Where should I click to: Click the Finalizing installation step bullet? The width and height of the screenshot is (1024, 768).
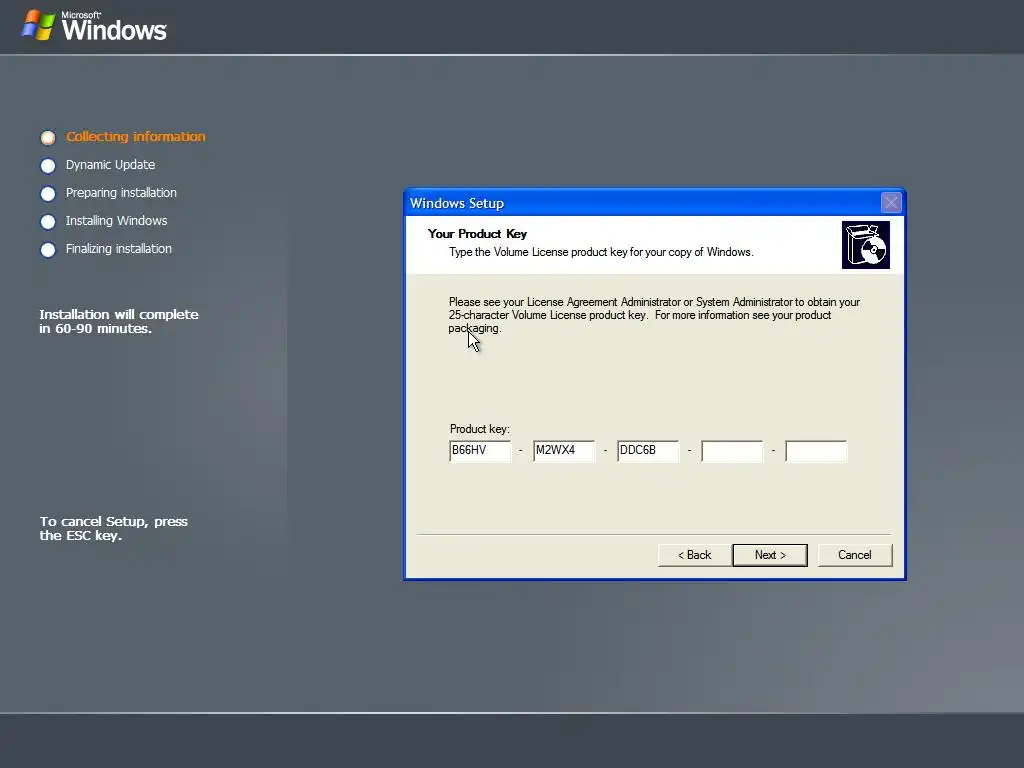(x=48, y=250)
